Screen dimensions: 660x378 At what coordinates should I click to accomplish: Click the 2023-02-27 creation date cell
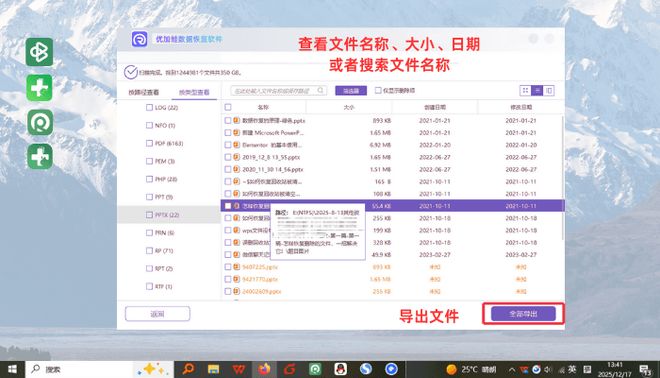tap(435, 255)
